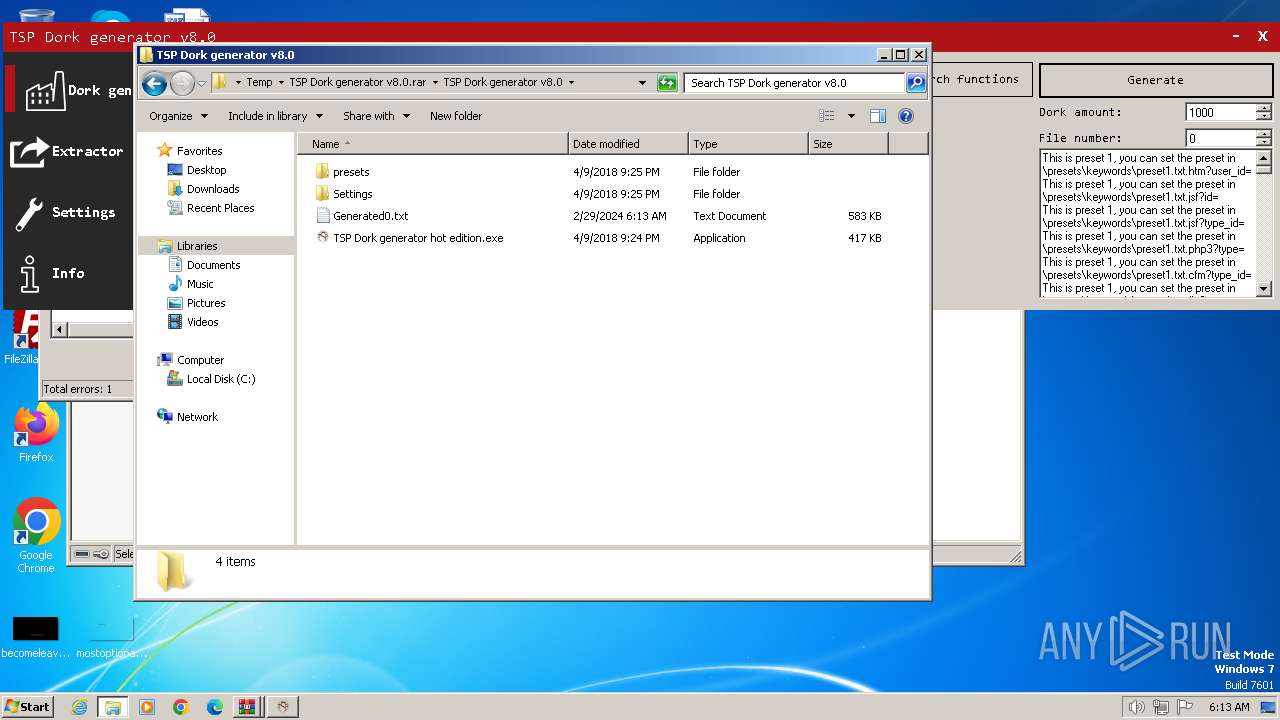Go back in Explorer navigation
Viewport: 1280px width, 720px height.
click(x=154, y=83)
